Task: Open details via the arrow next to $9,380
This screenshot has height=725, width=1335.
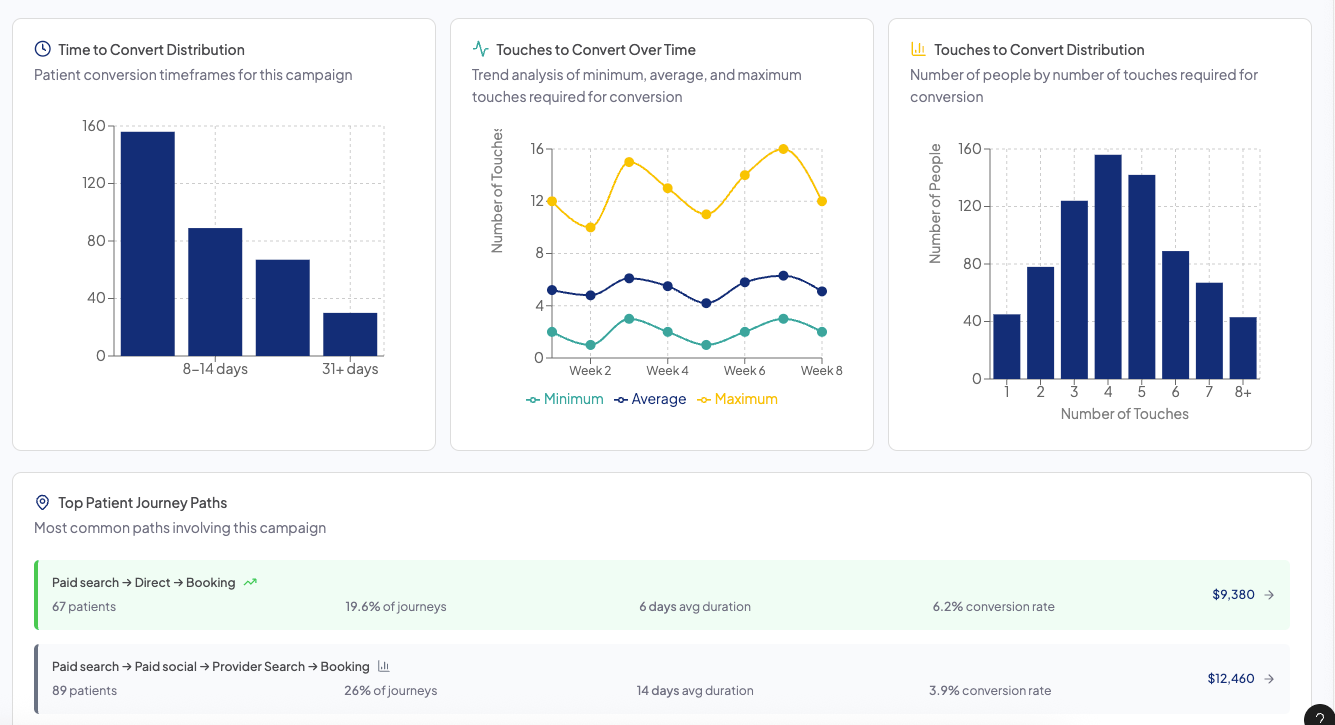Action: click(1269, 594)
